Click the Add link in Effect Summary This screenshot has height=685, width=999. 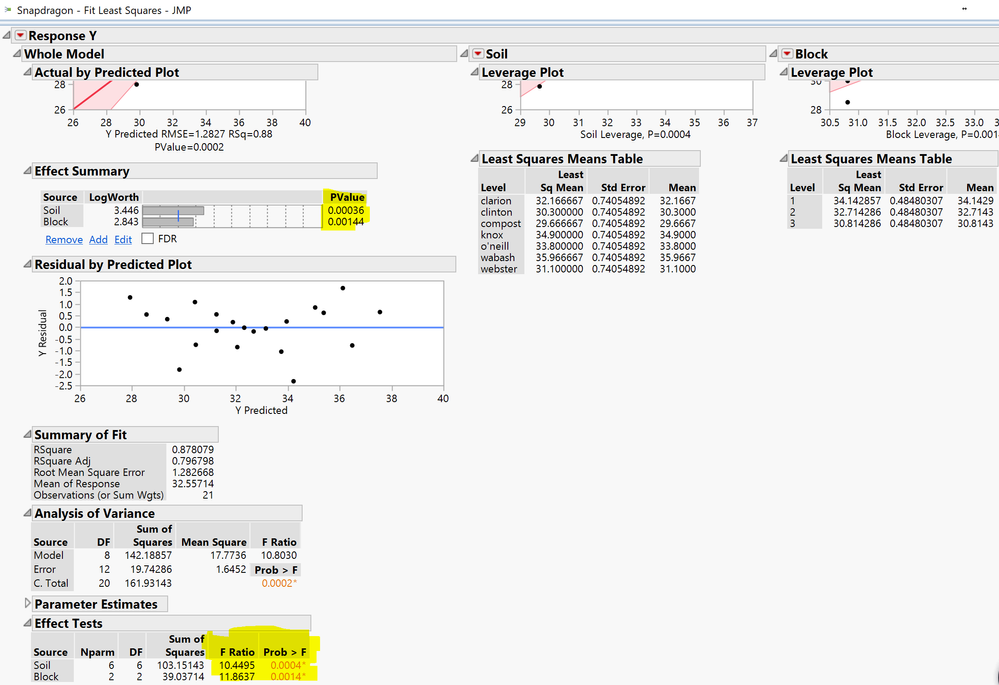click(98, 240)
